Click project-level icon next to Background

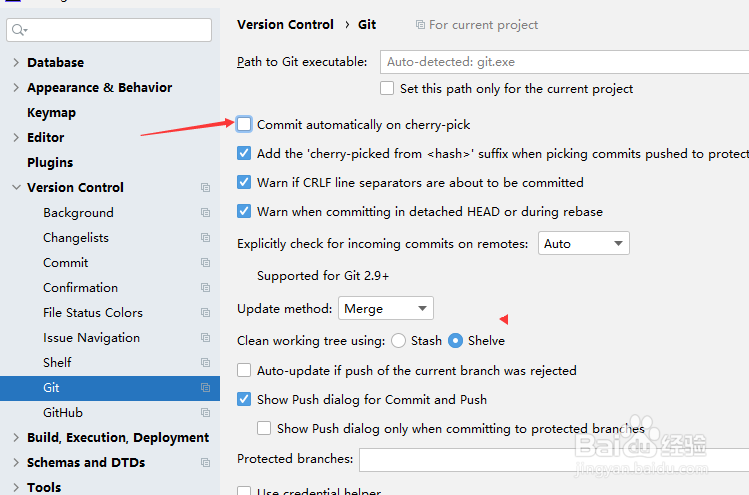pyautogui.click(x=205, y=213)
